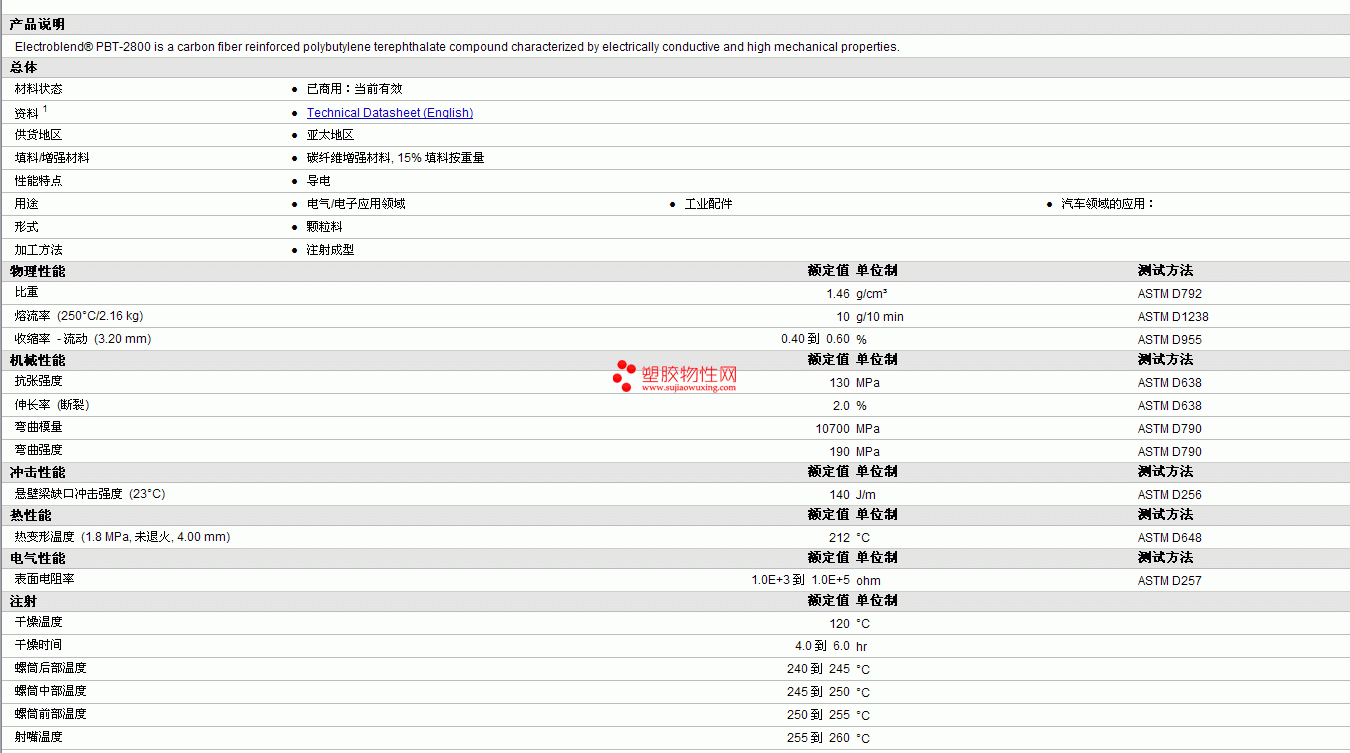Select the 190 value for 弯曲强度
The height and width of the screenshot is (753, 1350).
click(x=840, y=452)
